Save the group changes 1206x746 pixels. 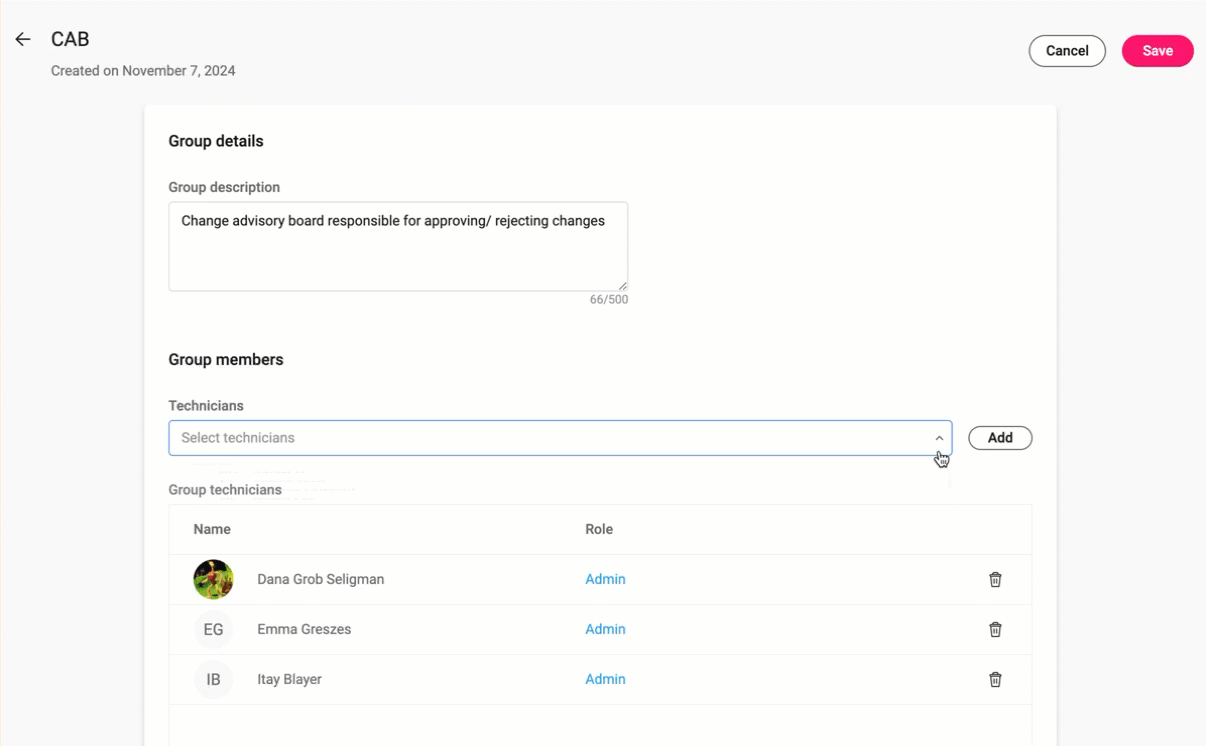(x=1157, y=51)
